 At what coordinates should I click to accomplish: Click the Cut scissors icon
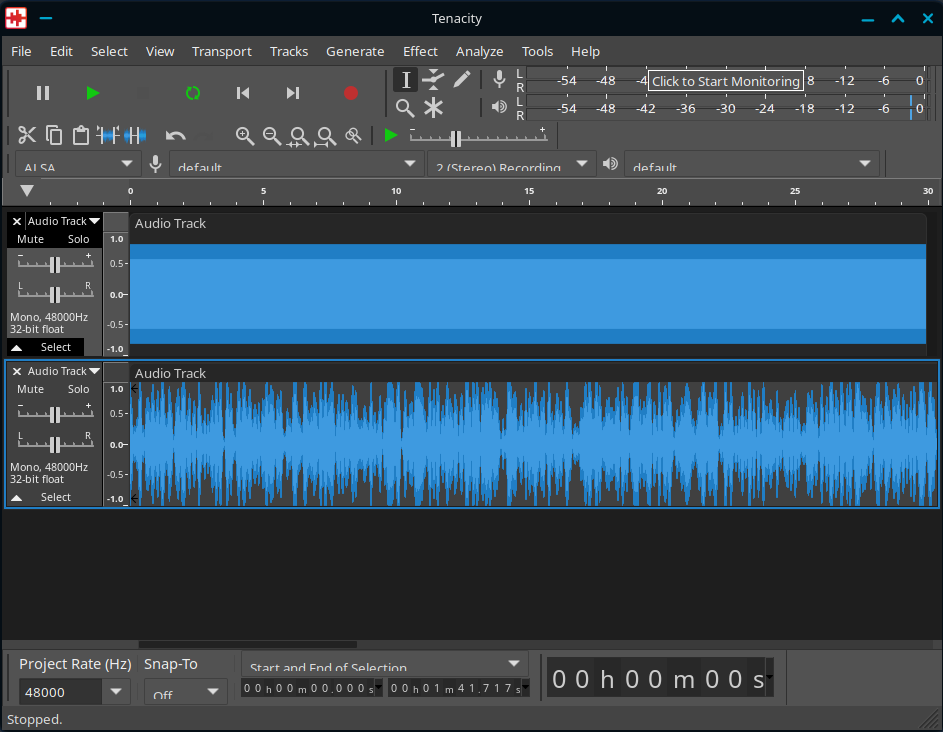click(27, 135)
